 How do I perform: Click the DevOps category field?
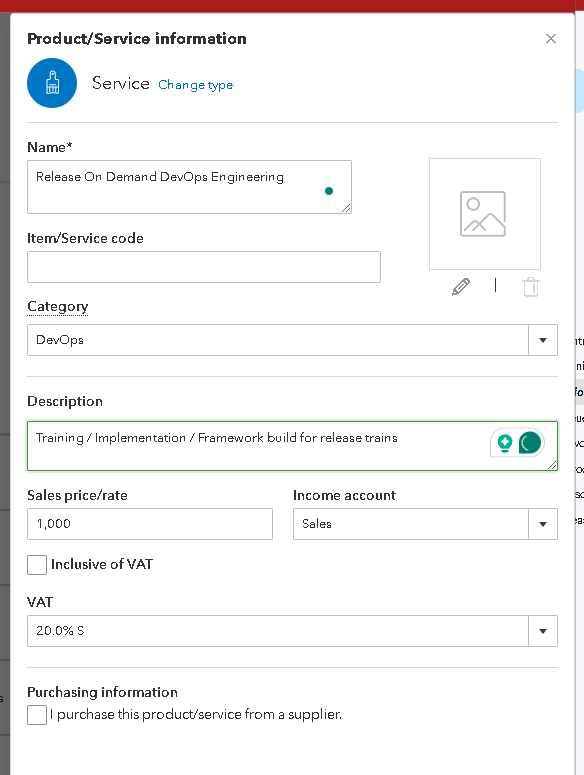[278, 340]
